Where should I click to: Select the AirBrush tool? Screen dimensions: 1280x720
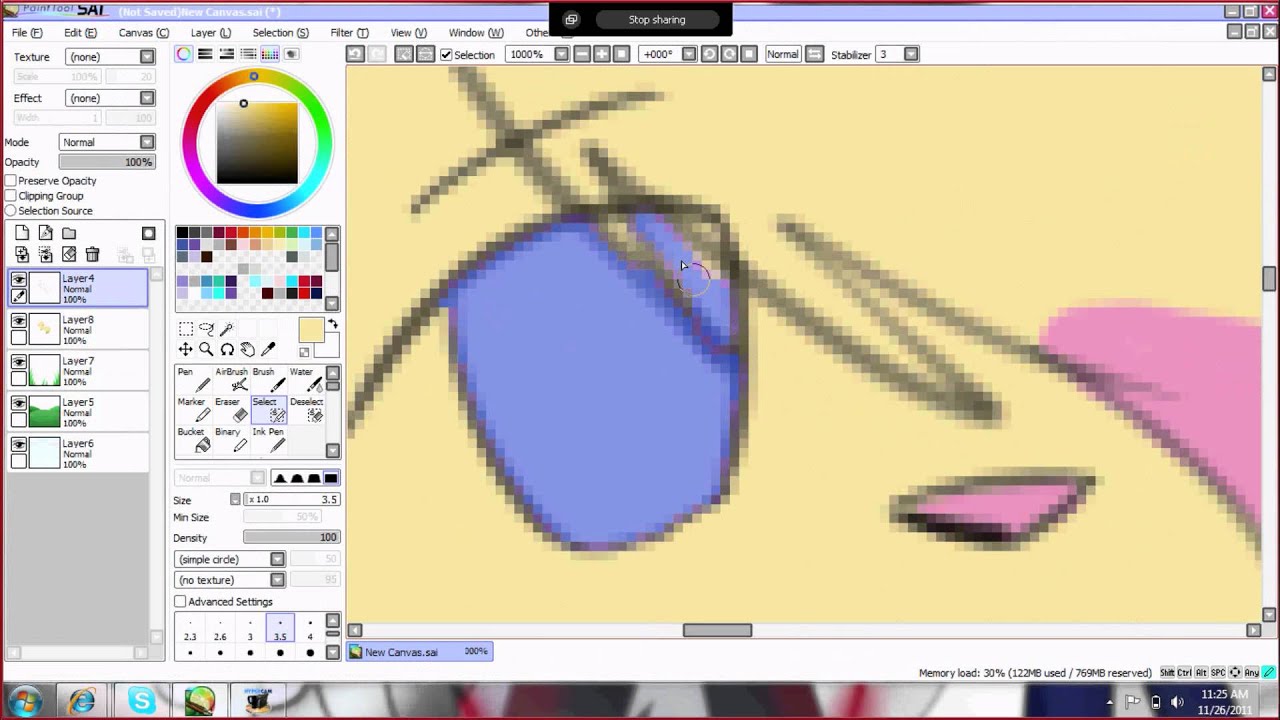click(231, 380)
